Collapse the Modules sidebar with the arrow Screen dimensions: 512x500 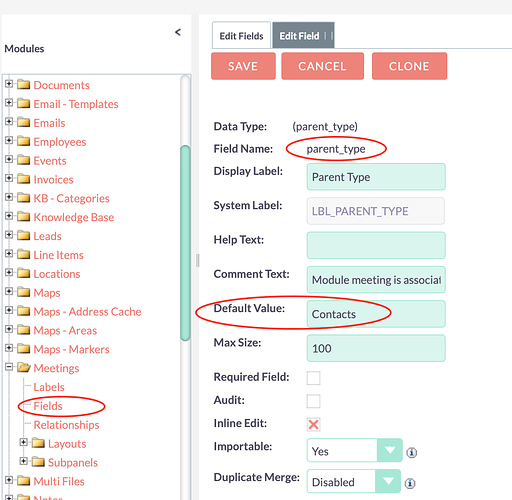pos(178,32)
